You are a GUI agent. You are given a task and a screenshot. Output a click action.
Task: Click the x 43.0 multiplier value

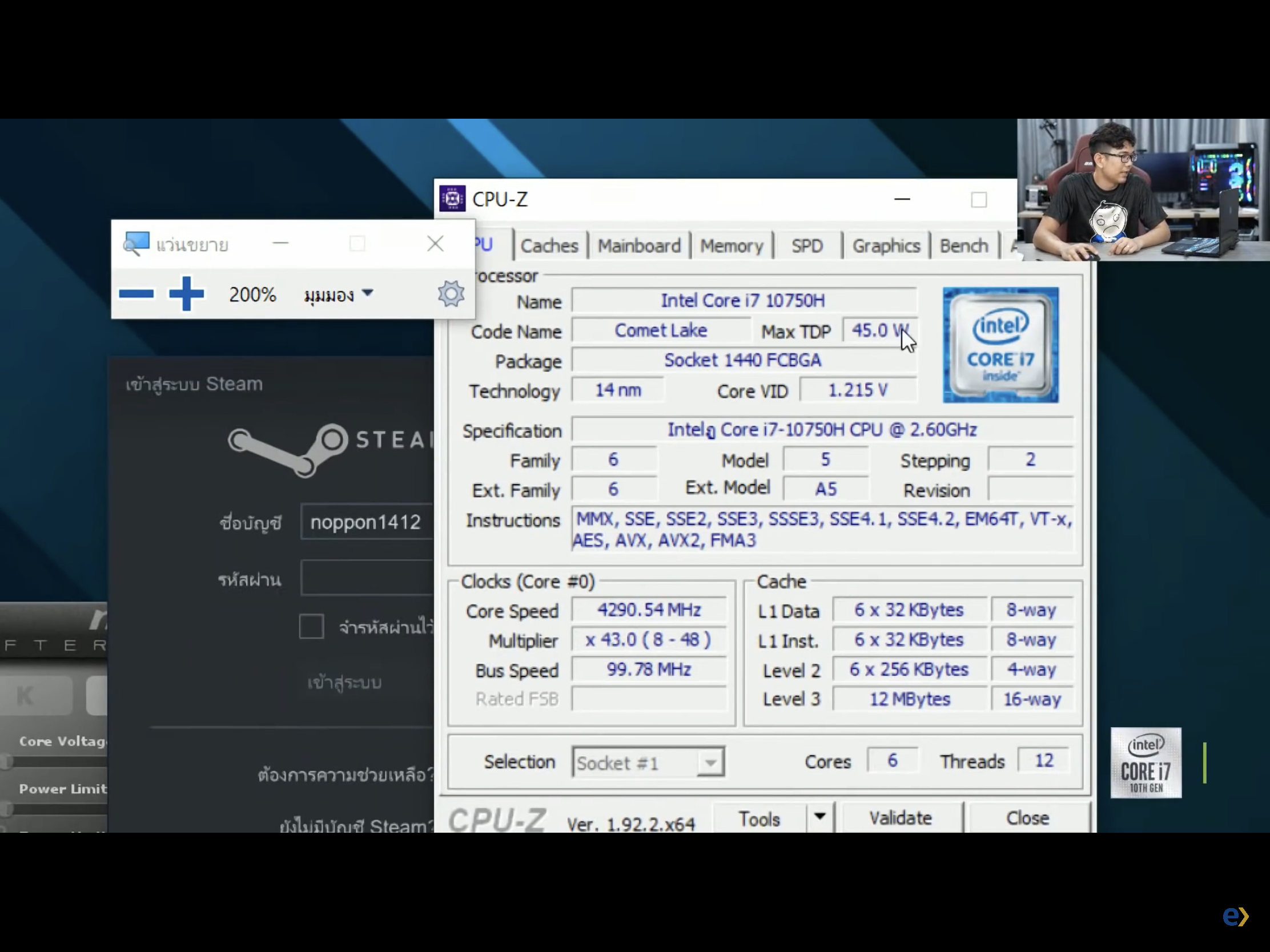(649, 640)
